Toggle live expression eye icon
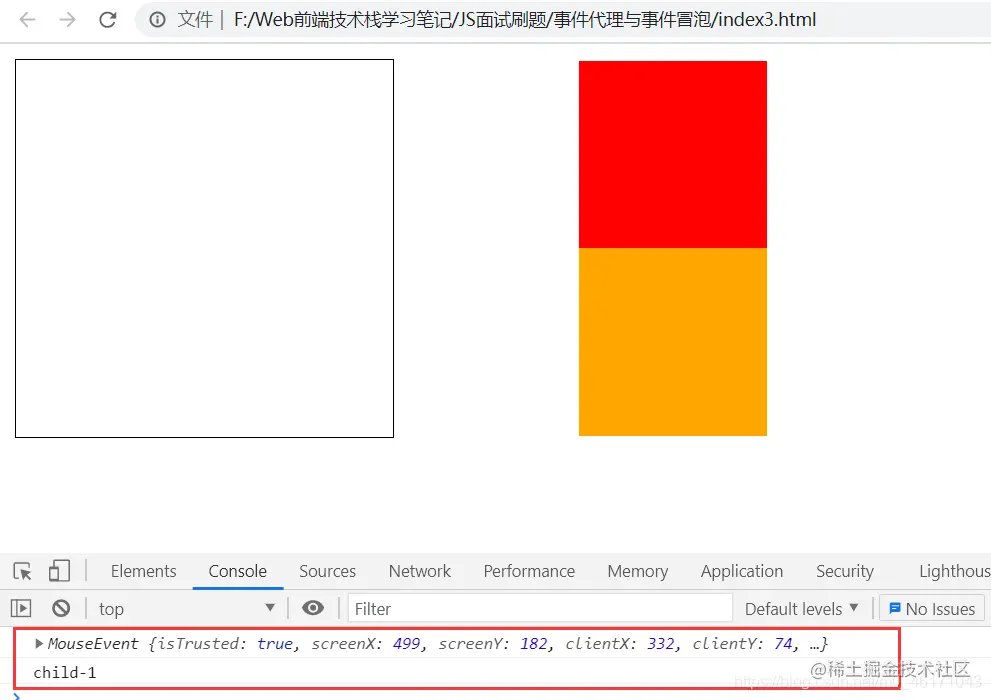This screenshot has width=991, height=700. 313,608
